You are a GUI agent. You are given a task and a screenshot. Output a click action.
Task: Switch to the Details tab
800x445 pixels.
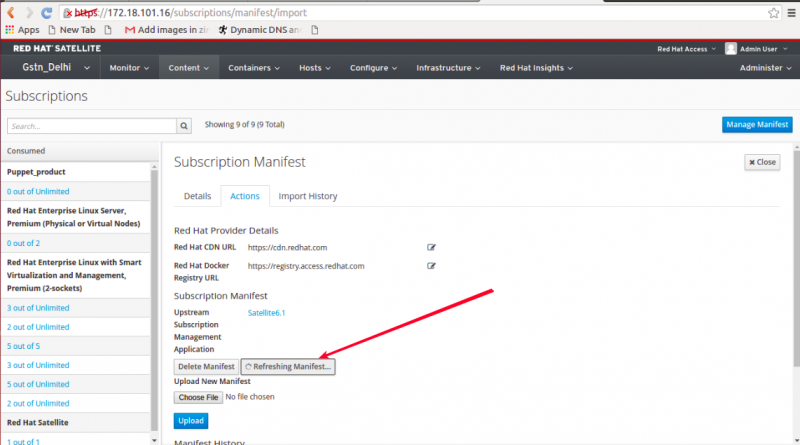pos(197,196)
